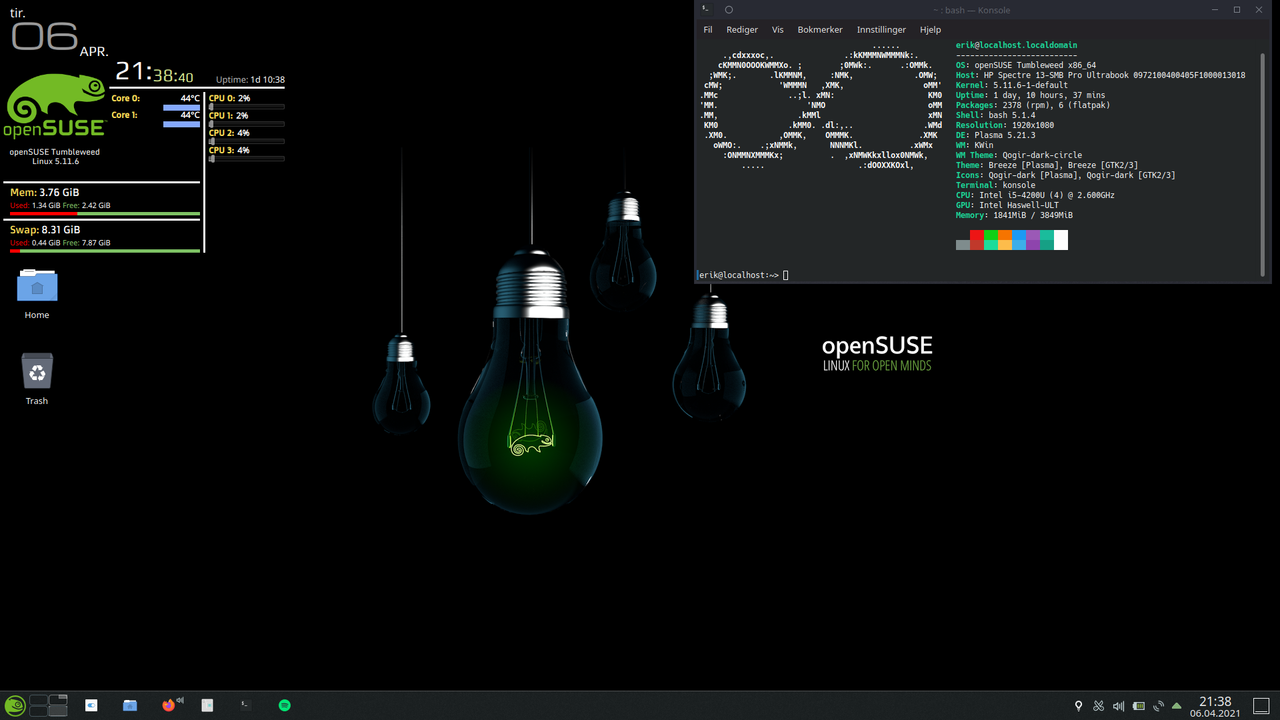Open the Bokmerker menu in Konsole
Screen dimensions: 1280x720
[x=820, y=29]
